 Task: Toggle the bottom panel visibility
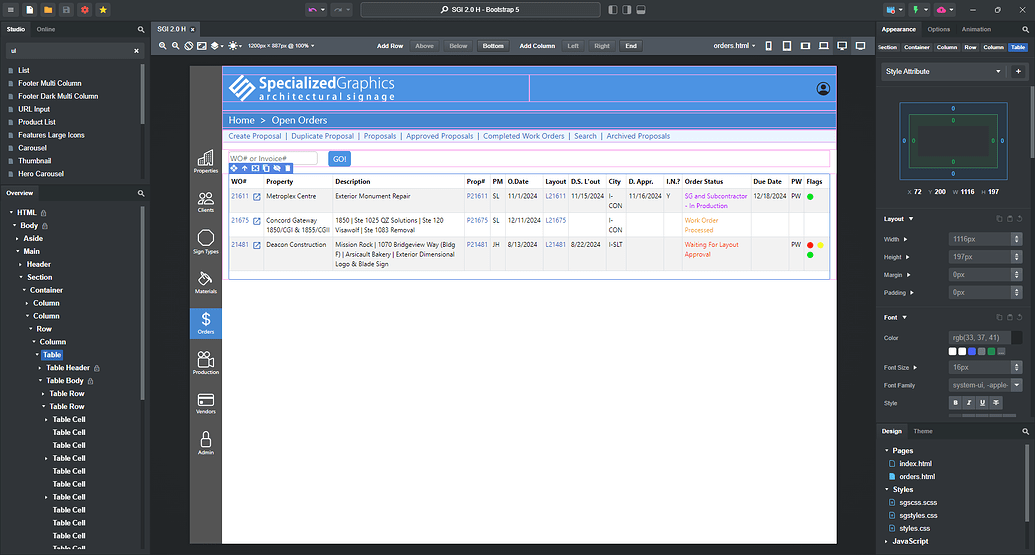[x=641, y=10]
